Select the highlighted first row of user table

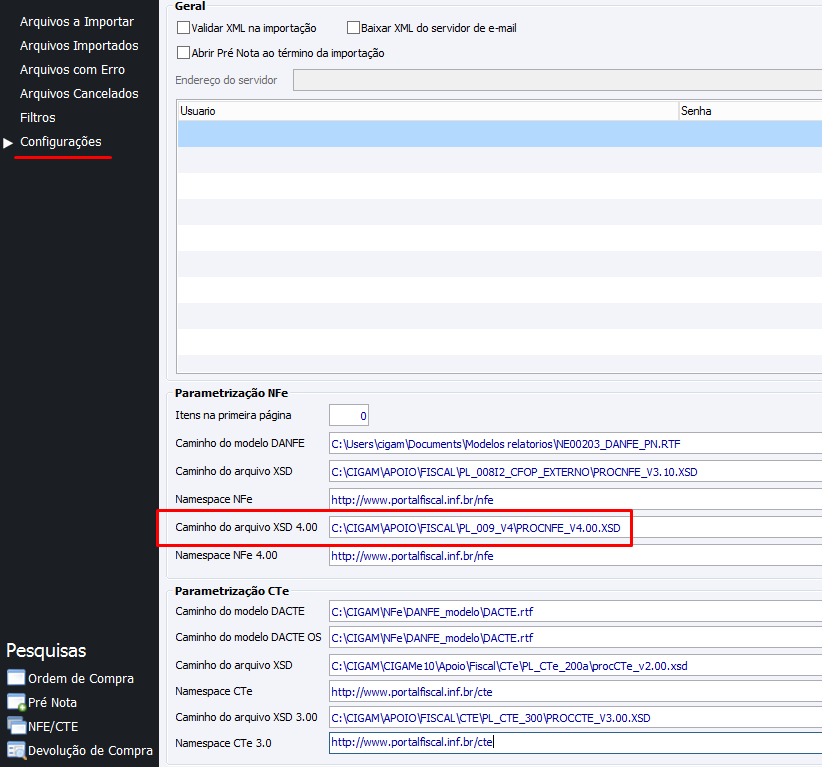click(x=500, y=134)
